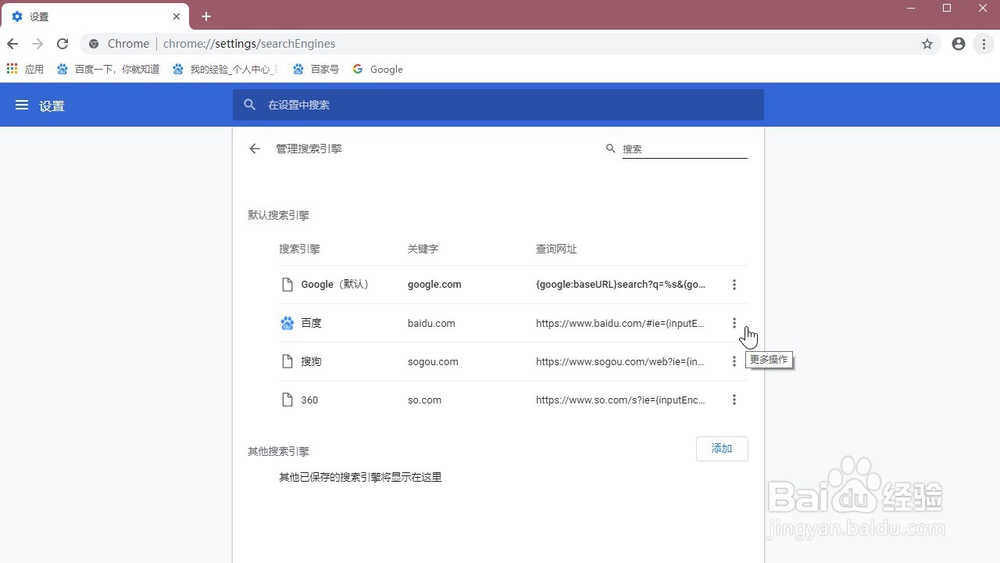Open the 百家号 bookmark
Viewport: 1000px width, 563px height.
tap(316, 69)
